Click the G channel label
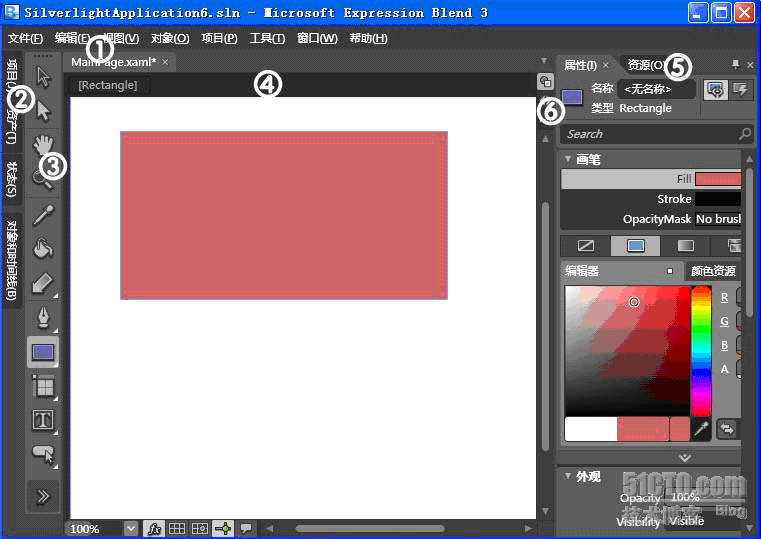The width and height of the screenshot is (761, 539). [724, 321]
